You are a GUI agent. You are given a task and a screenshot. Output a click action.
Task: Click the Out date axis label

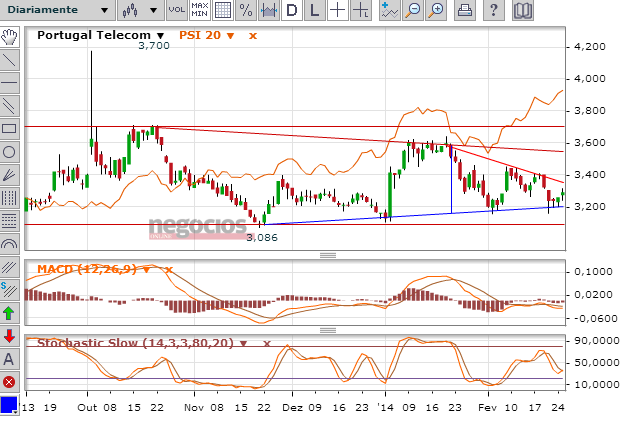coord(87,408)
